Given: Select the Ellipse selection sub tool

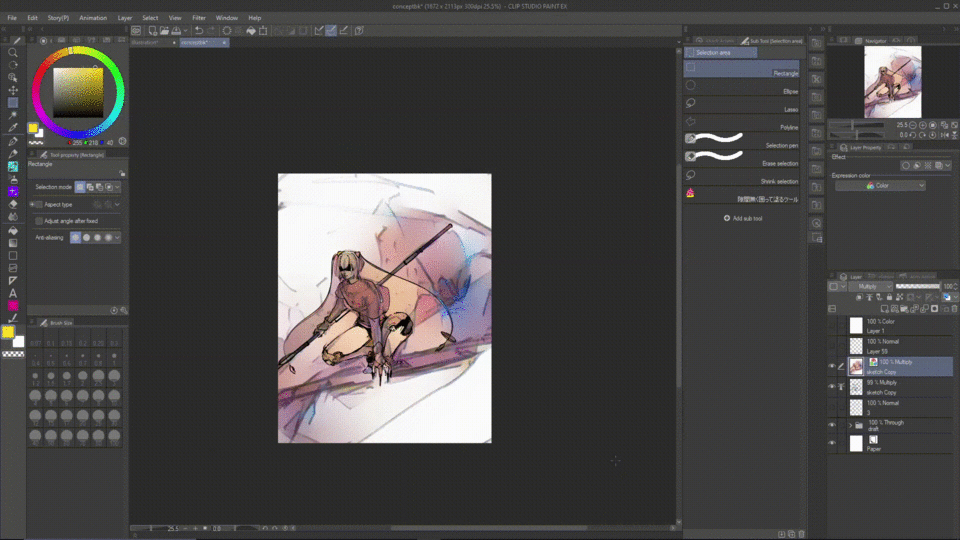Looking at the screenshot, I should pos(741,86).
